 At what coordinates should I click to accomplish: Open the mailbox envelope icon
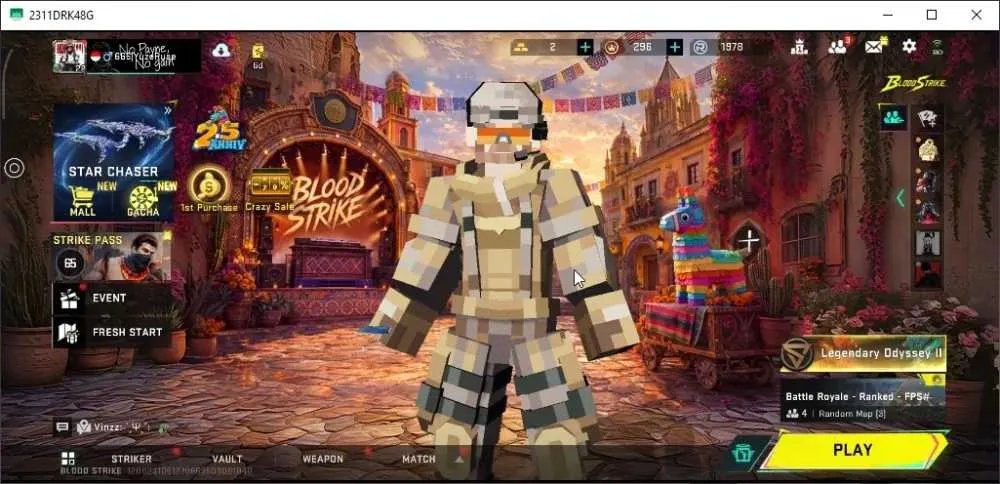874,46
